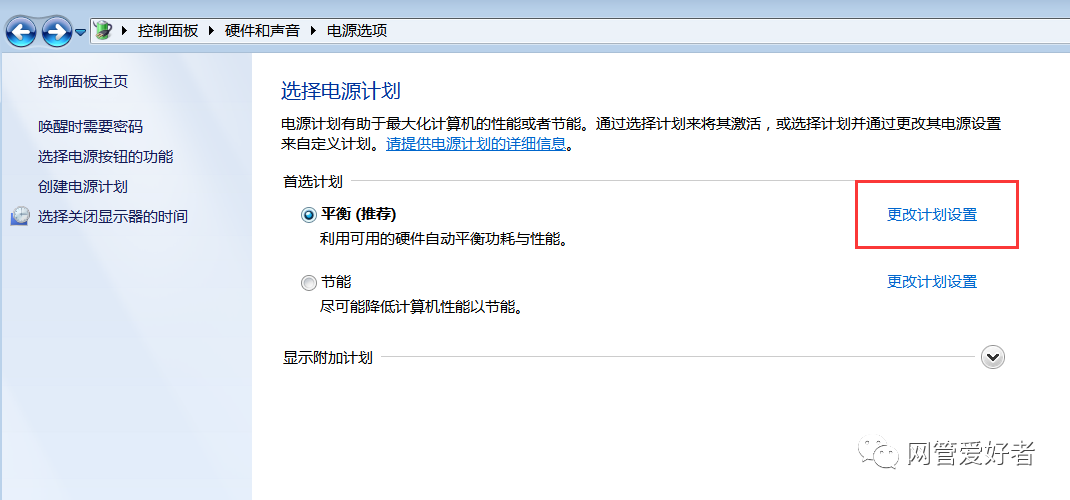Click the 显示附加计划 section label
1070x500 pixels.
coord(328,358)
